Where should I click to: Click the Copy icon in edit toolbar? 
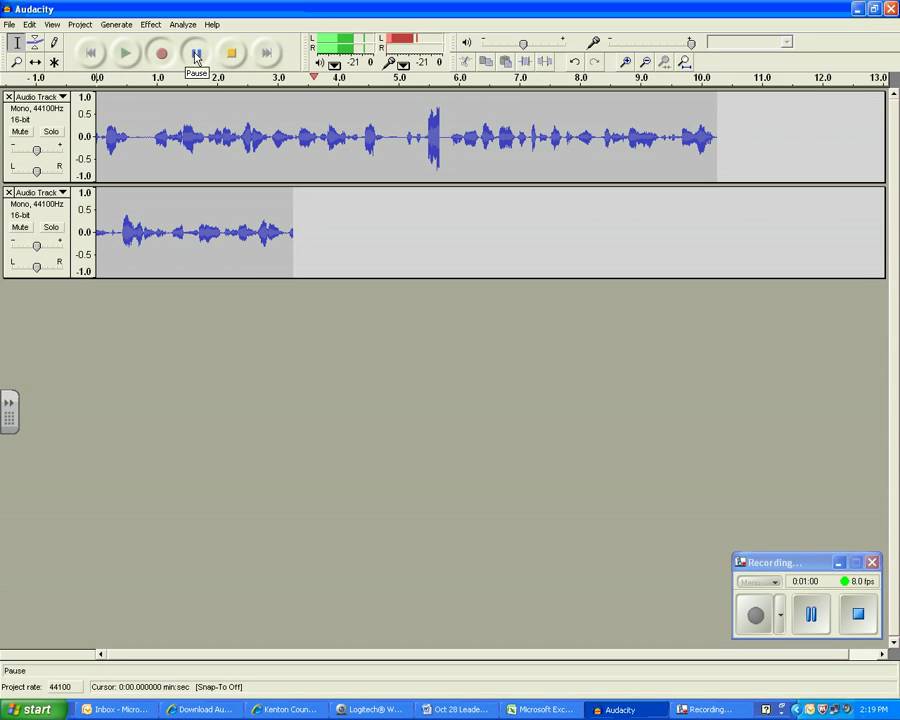coord(486,61)
